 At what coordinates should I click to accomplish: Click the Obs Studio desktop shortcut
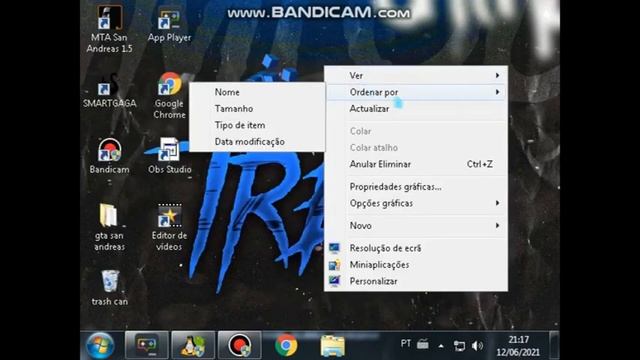pos(169,156)
